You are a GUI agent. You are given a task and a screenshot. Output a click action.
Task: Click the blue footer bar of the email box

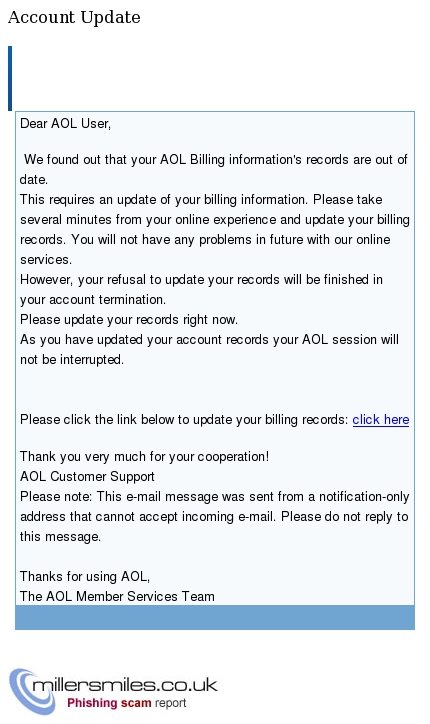pos(215,617)
